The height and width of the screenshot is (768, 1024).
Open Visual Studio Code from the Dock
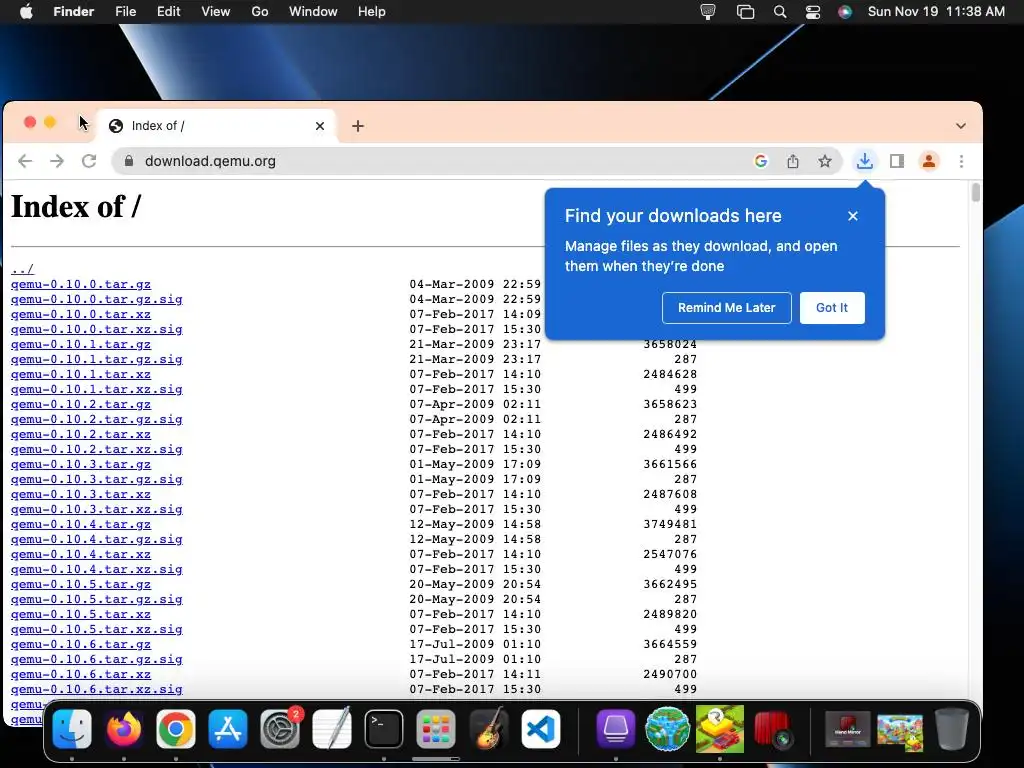pos(541,729)
